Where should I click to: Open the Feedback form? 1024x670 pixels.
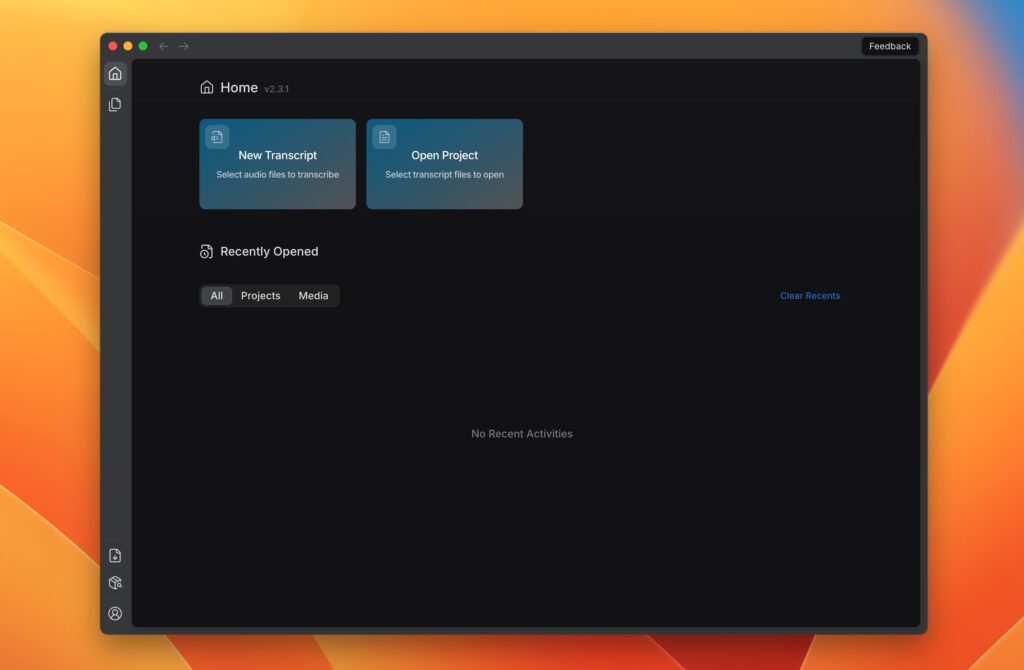coord(888,45)
